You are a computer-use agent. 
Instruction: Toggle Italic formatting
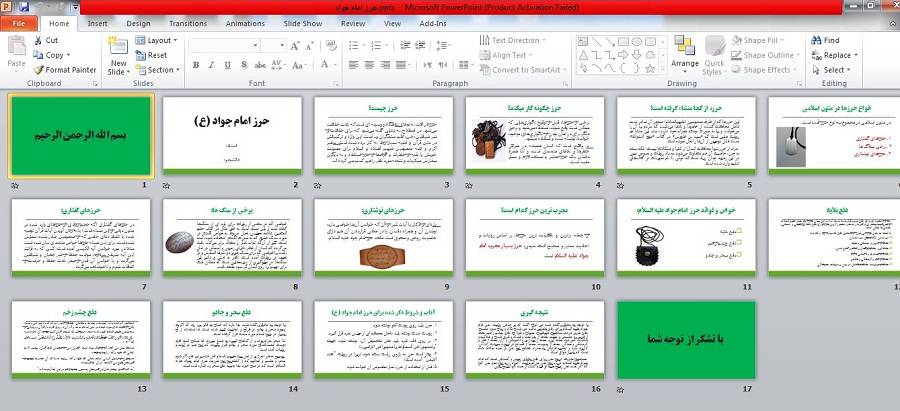point(211,65)
